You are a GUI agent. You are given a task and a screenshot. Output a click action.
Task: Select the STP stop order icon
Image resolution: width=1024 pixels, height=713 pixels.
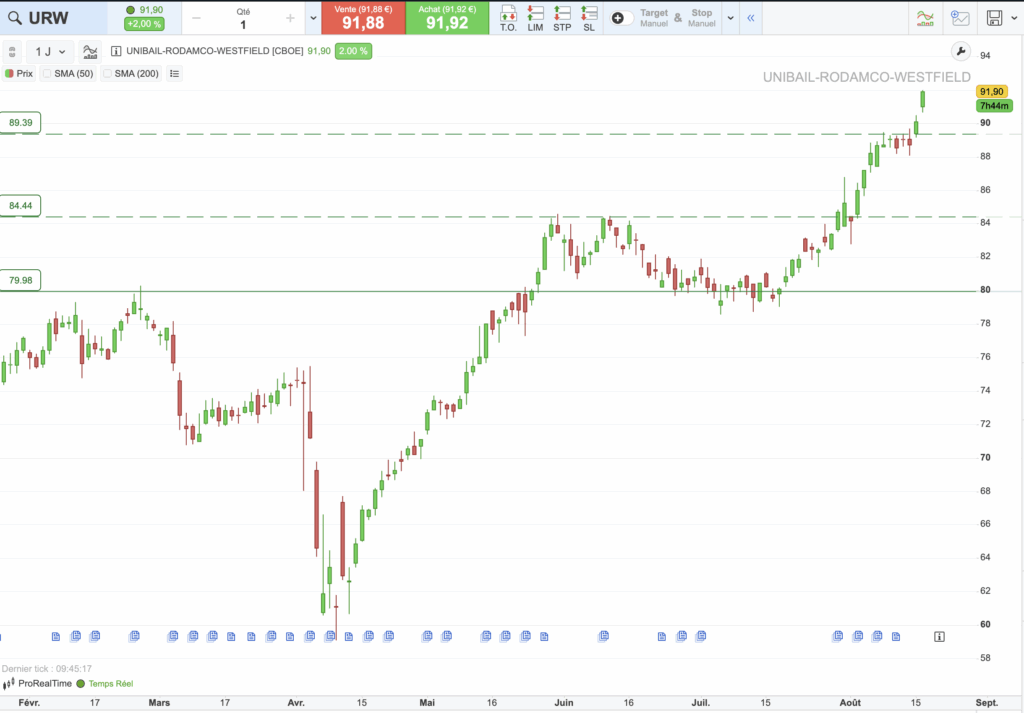(x=562, y=17)
